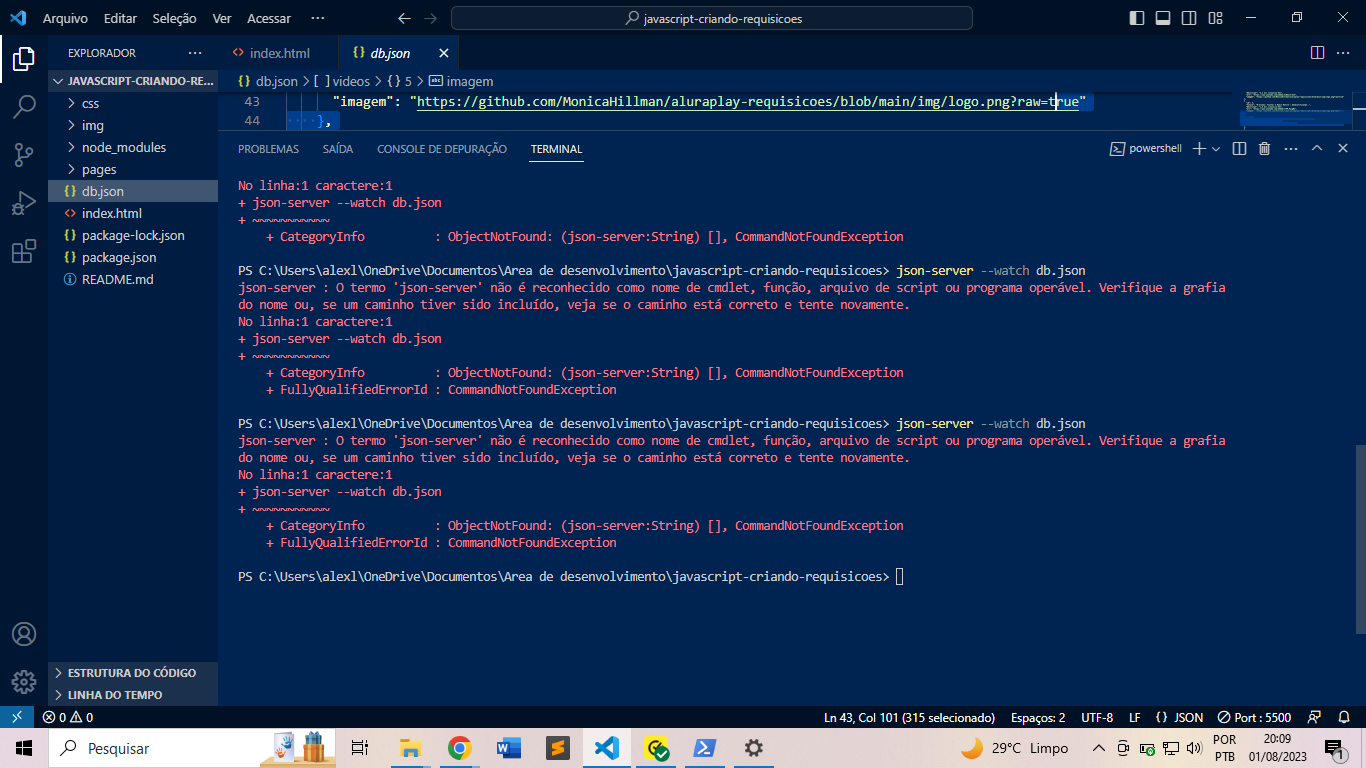
Task: Open package-lock.json in the explorer
Action: pos(133,235)
